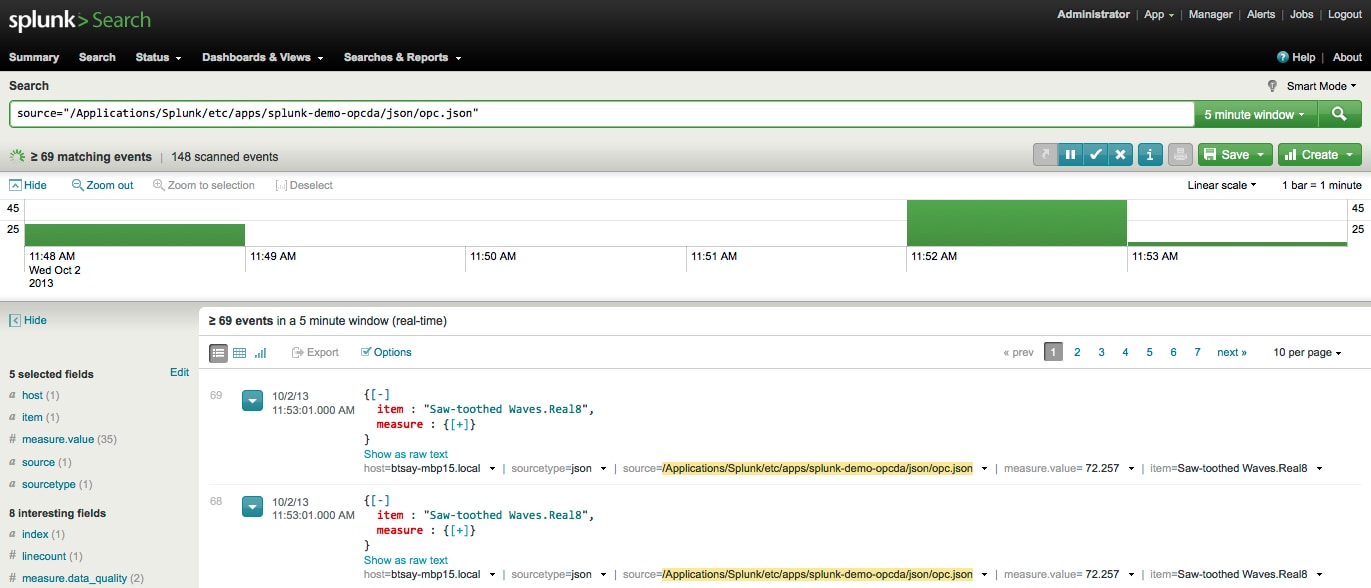Go to results page 2
The image size is (1371, 588).
1077,352
